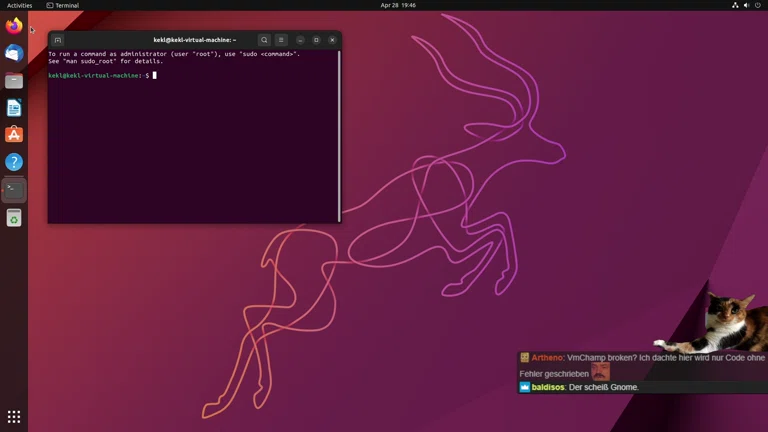Click the volume speaker icon
The image size is (768, 432).
746,5
